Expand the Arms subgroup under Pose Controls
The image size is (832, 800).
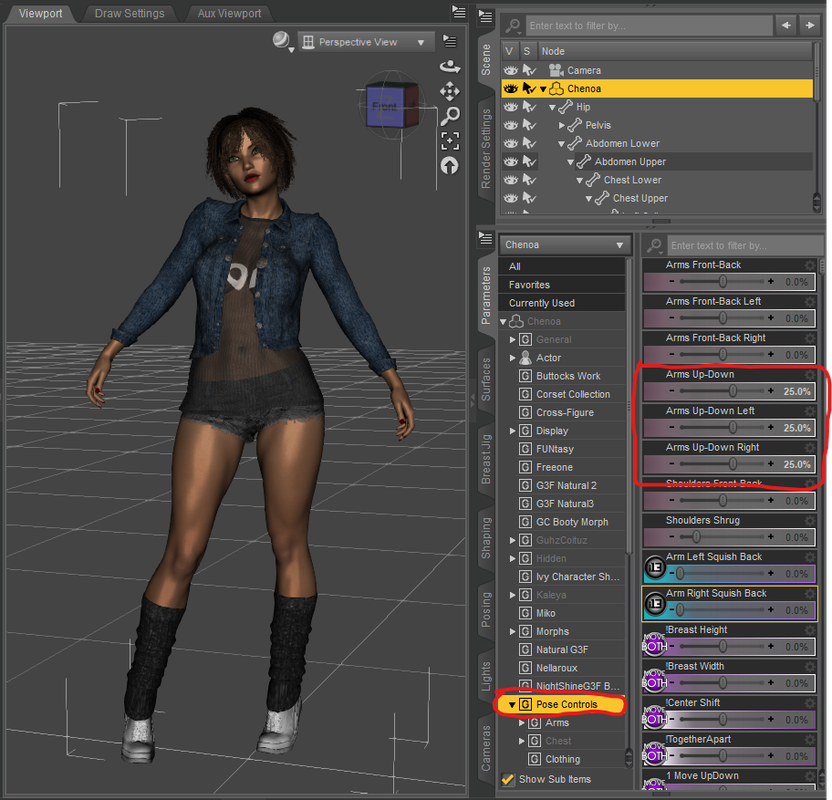[522, 723]
